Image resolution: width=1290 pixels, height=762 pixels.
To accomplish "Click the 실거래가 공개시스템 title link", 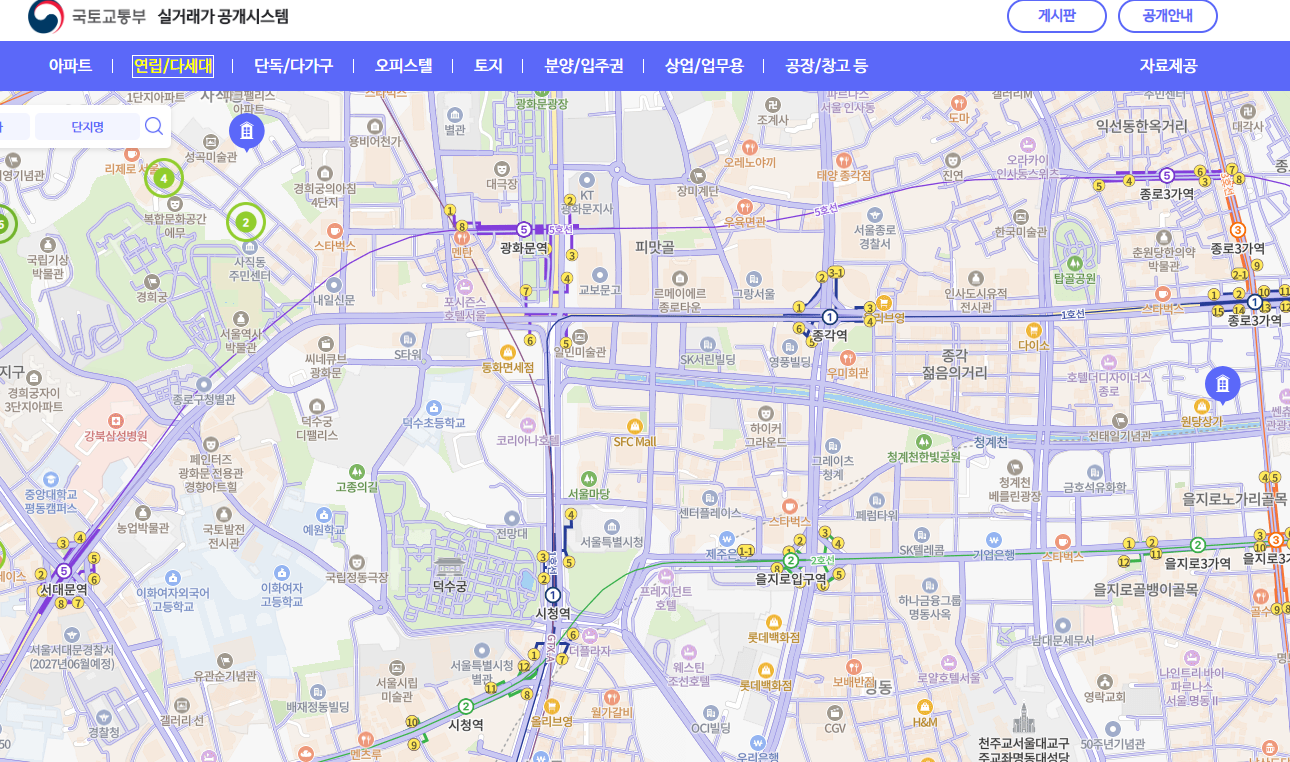I will point(223,16).
